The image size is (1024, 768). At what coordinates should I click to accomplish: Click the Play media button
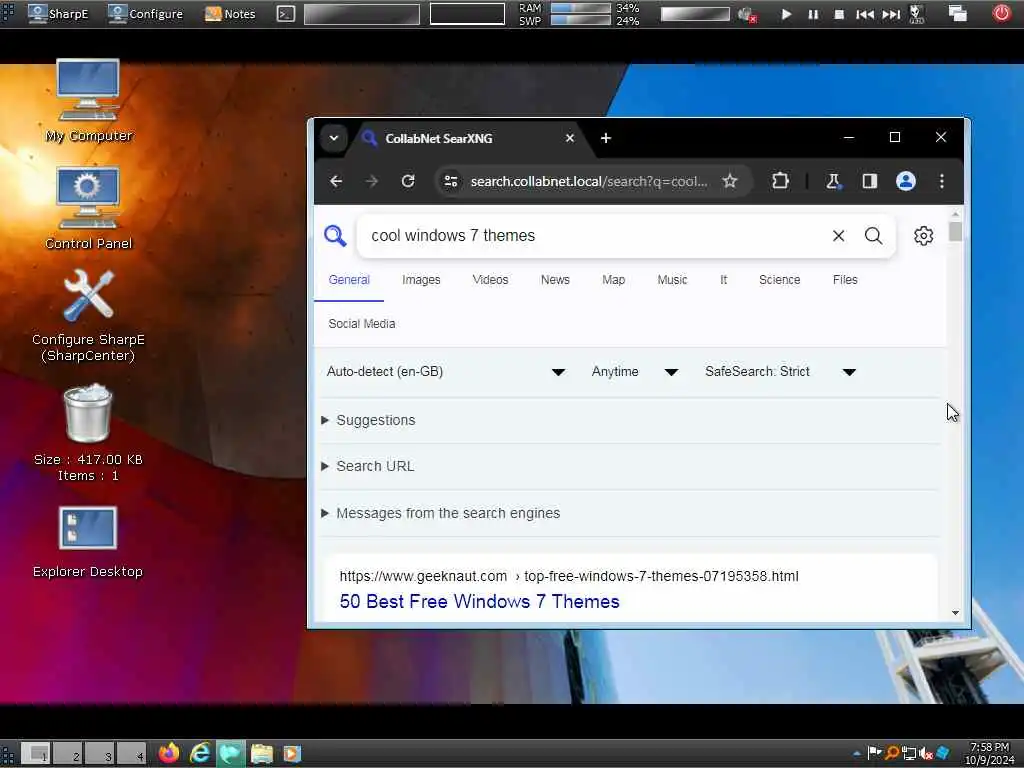tap(786, 14)
